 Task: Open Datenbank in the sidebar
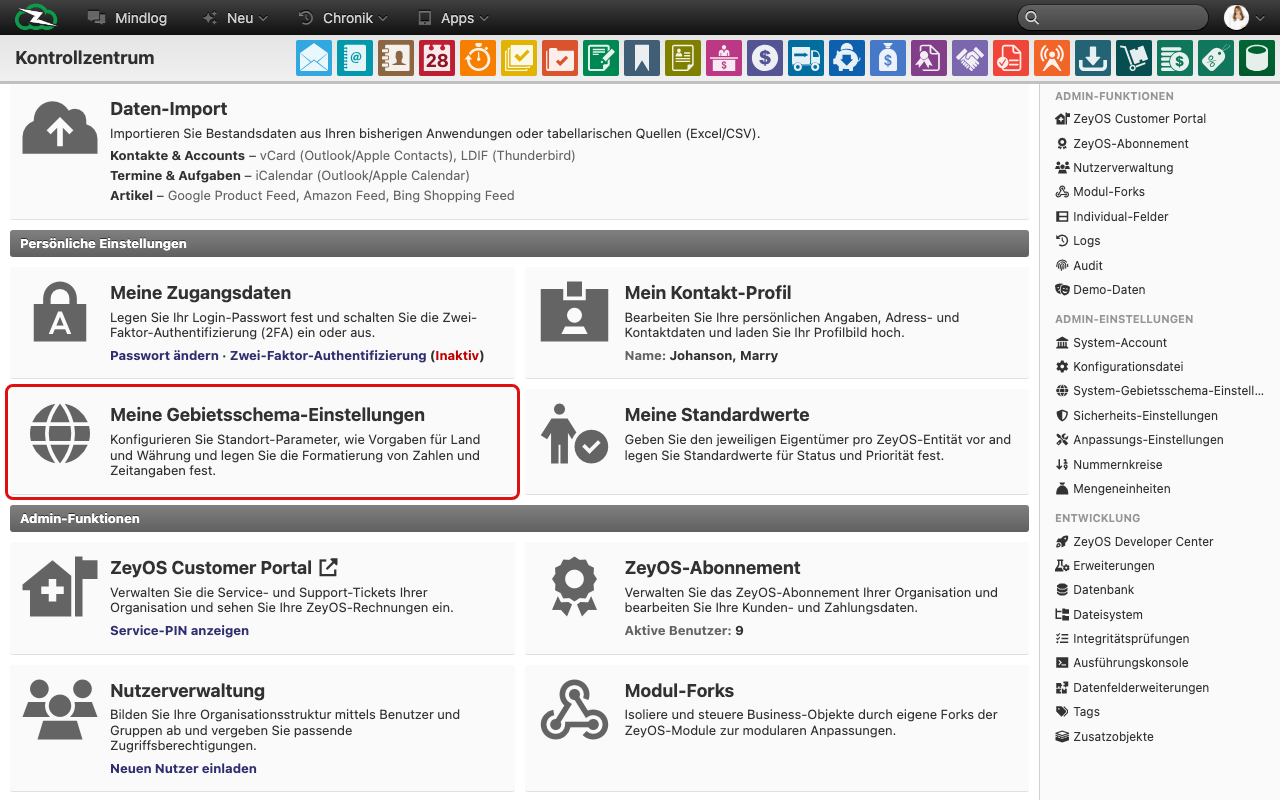[1095, 590]
